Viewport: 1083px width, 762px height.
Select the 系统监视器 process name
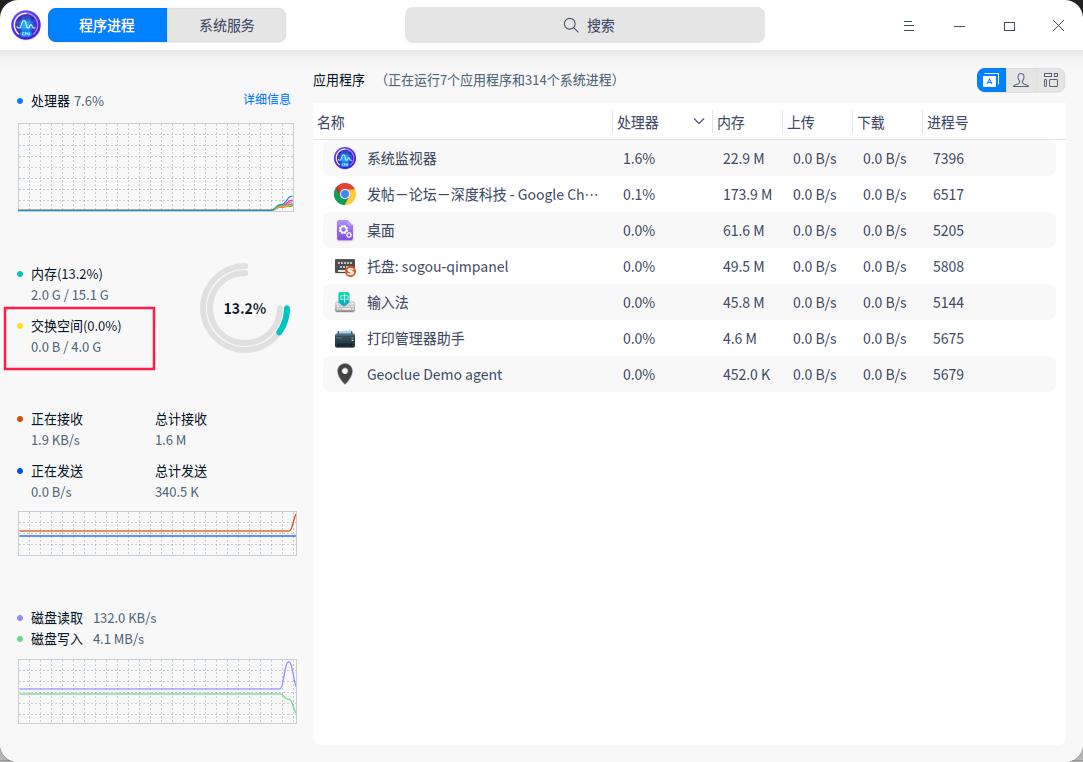pos(402,159)
